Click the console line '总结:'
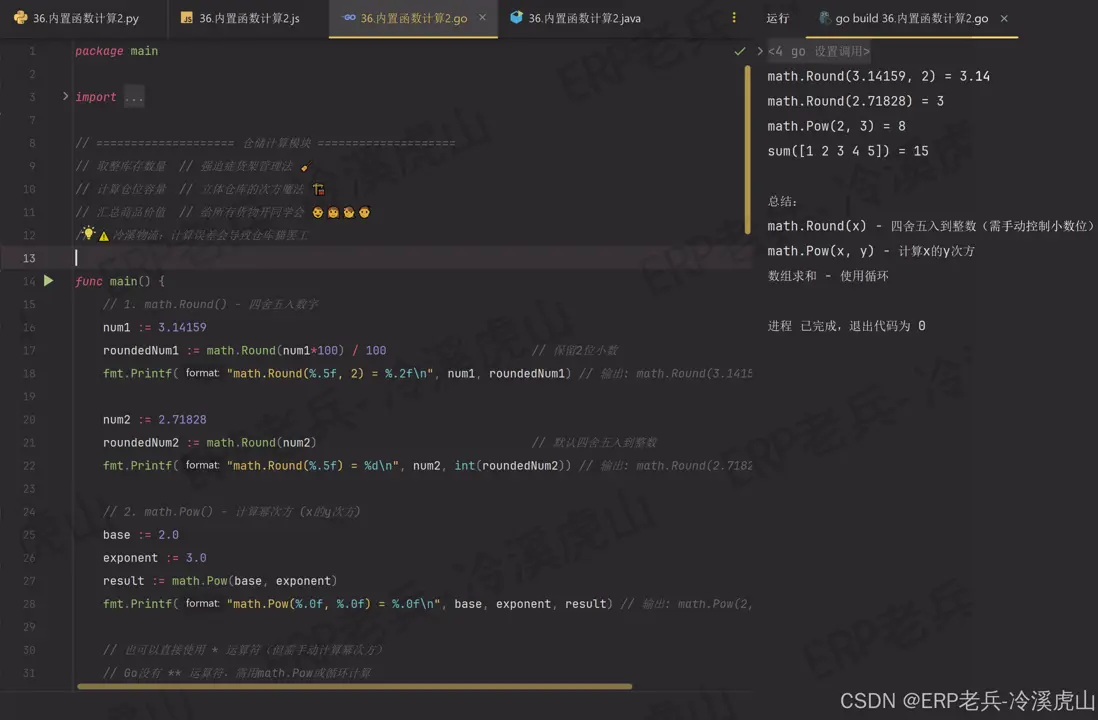1098x720 pixels. coord(782,201)
